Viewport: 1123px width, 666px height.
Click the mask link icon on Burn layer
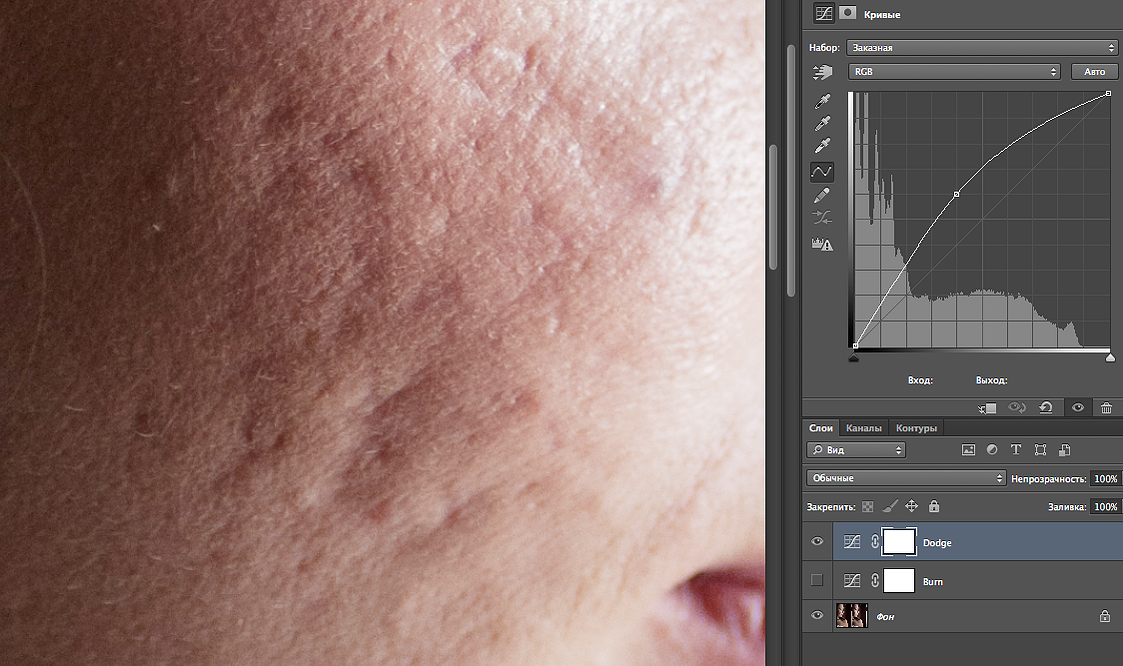[874, 581]
